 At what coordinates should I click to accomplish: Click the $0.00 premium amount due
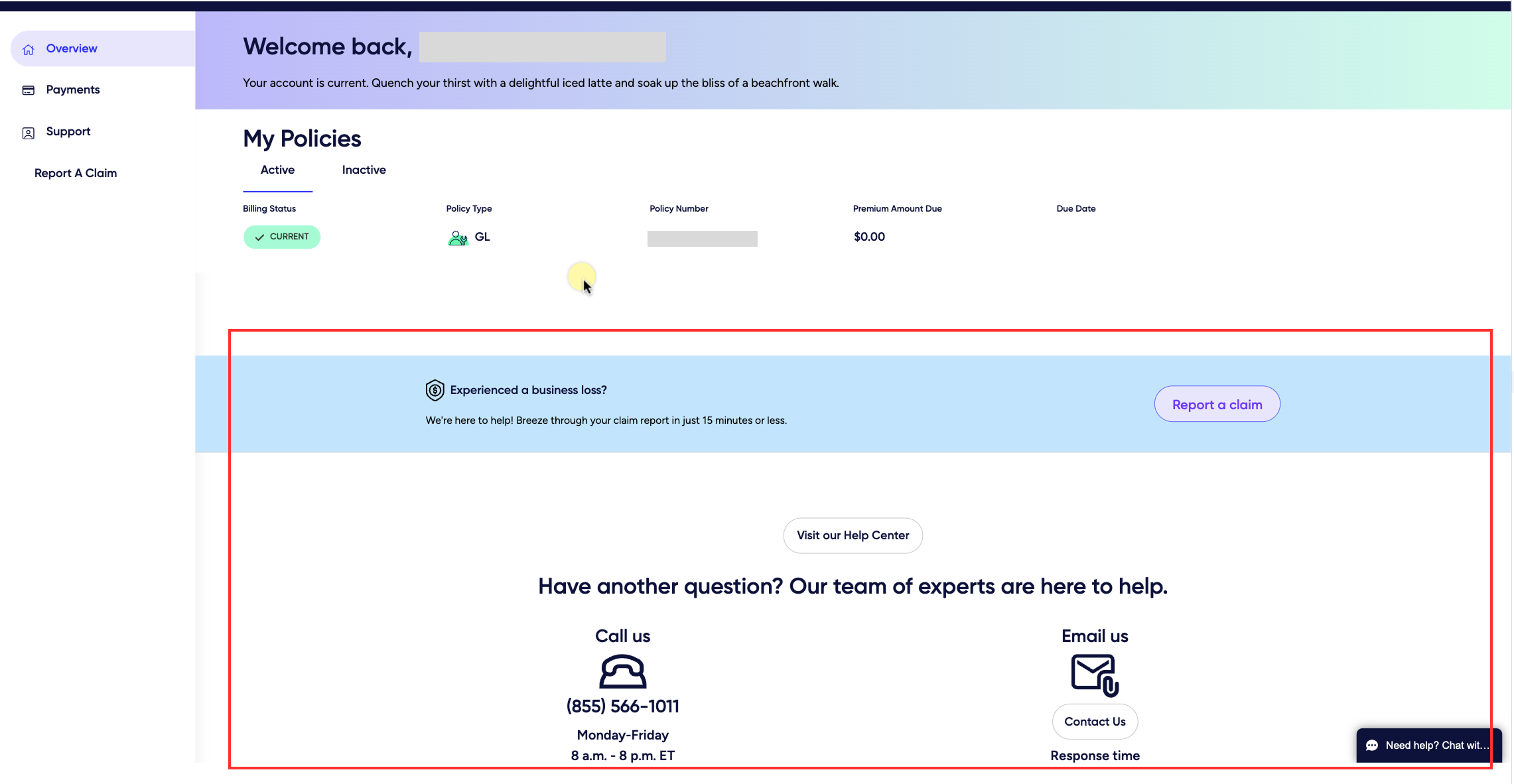[x=869, y=237]
